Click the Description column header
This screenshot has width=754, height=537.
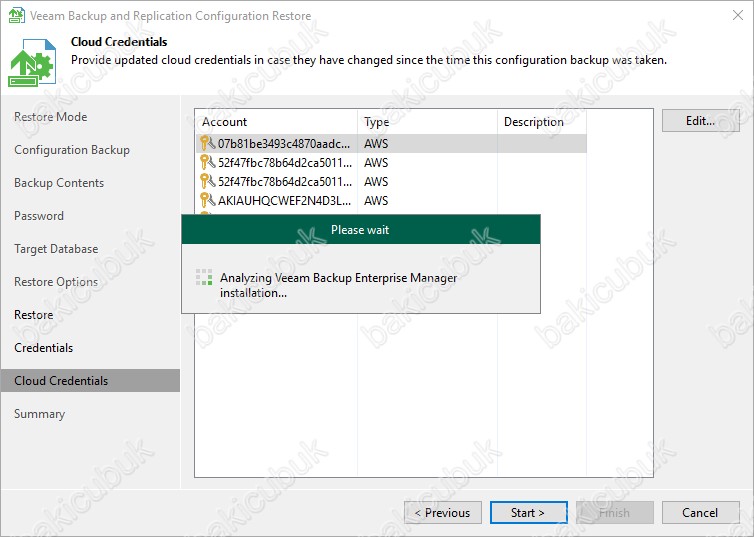tap(541, 122)
